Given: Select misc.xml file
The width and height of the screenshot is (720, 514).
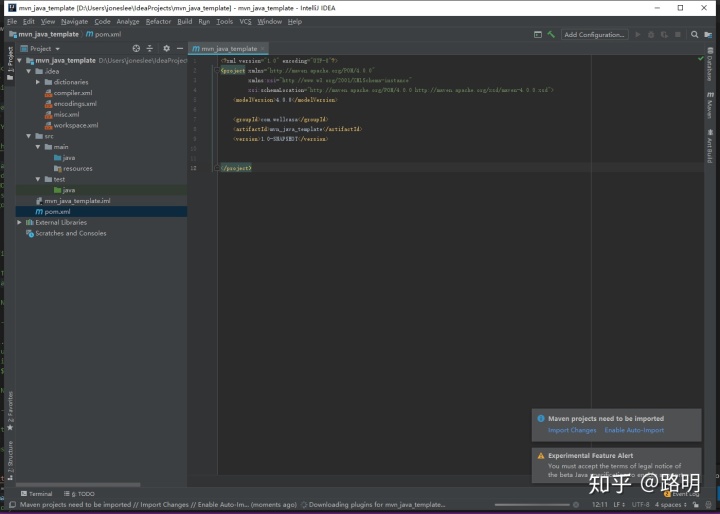Looking at the screenshot, I should (62, 114).
